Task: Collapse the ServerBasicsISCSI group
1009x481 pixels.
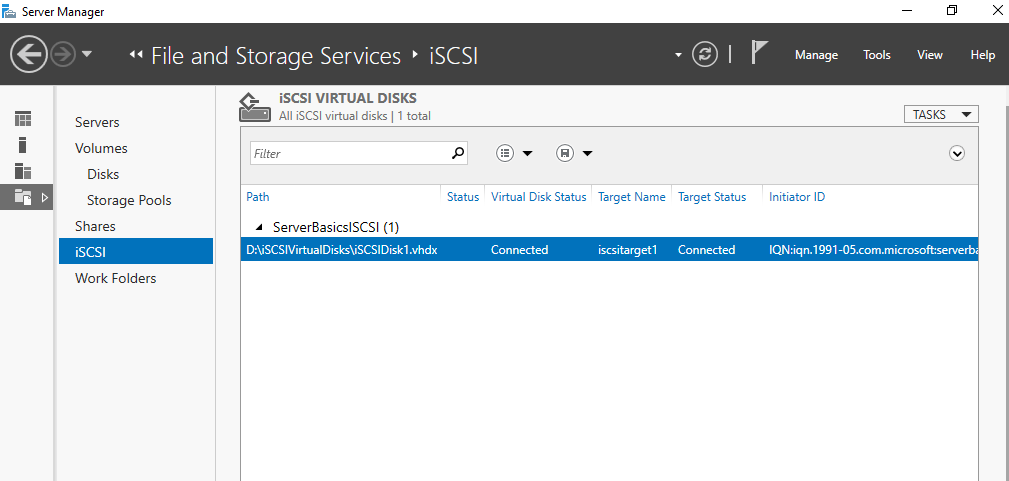Action: pyautogui.click(x=259, y=227)
